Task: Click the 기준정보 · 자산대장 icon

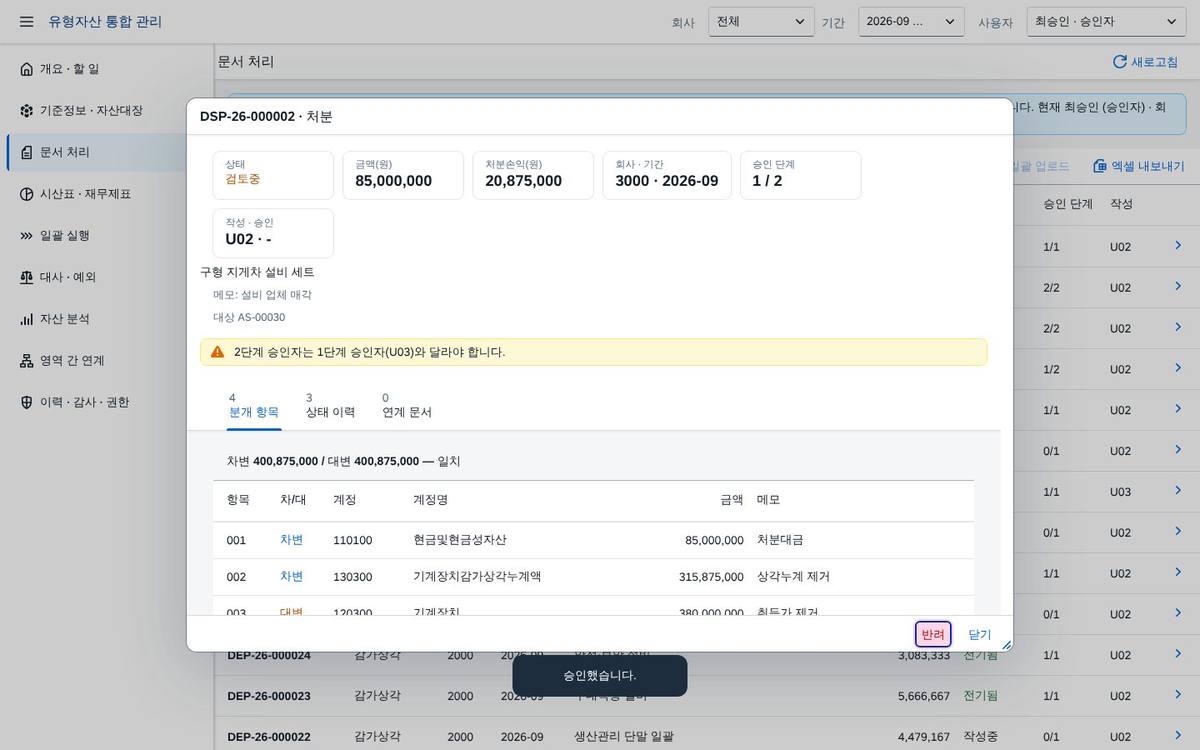Action: 27,111
